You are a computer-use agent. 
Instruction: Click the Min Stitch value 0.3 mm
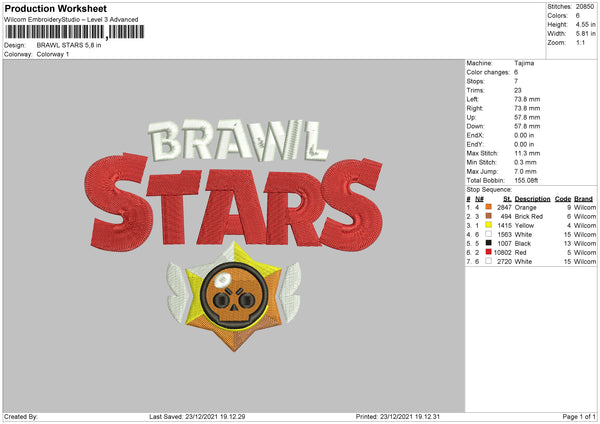[525, 162]
